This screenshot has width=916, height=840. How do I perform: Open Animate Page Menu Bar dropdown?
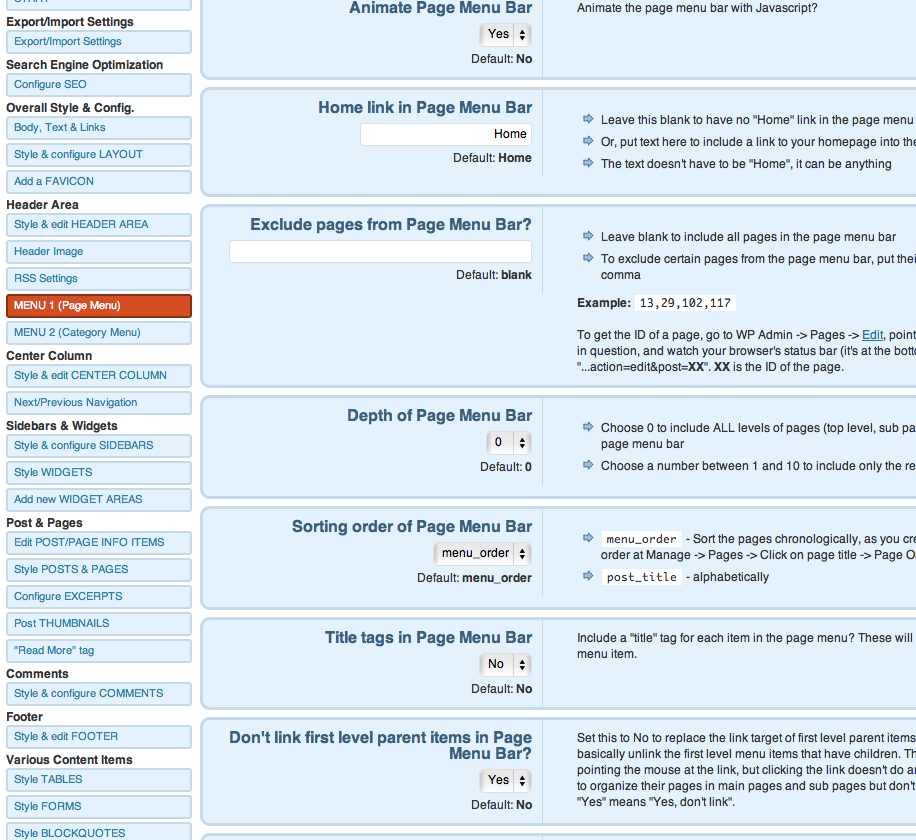(x=505, y=34)
